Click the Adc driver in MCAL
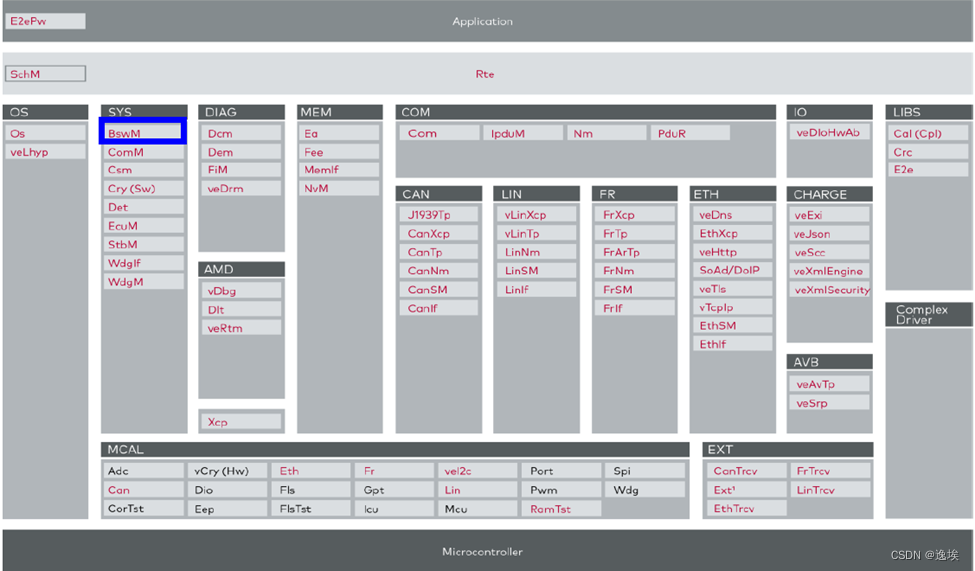 144,471
